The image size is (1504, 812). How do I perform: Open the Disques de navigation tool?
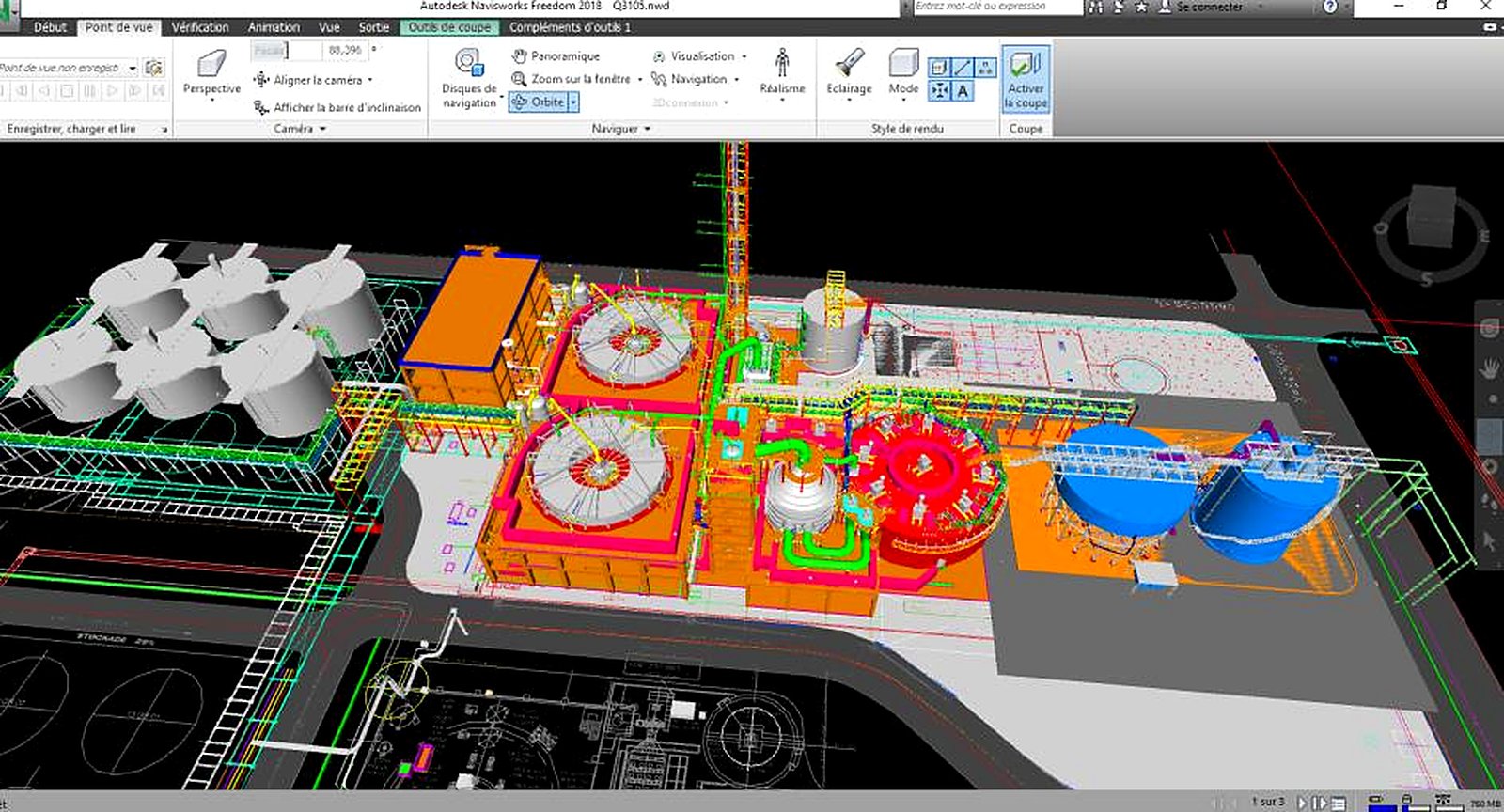tap(469, 79)
